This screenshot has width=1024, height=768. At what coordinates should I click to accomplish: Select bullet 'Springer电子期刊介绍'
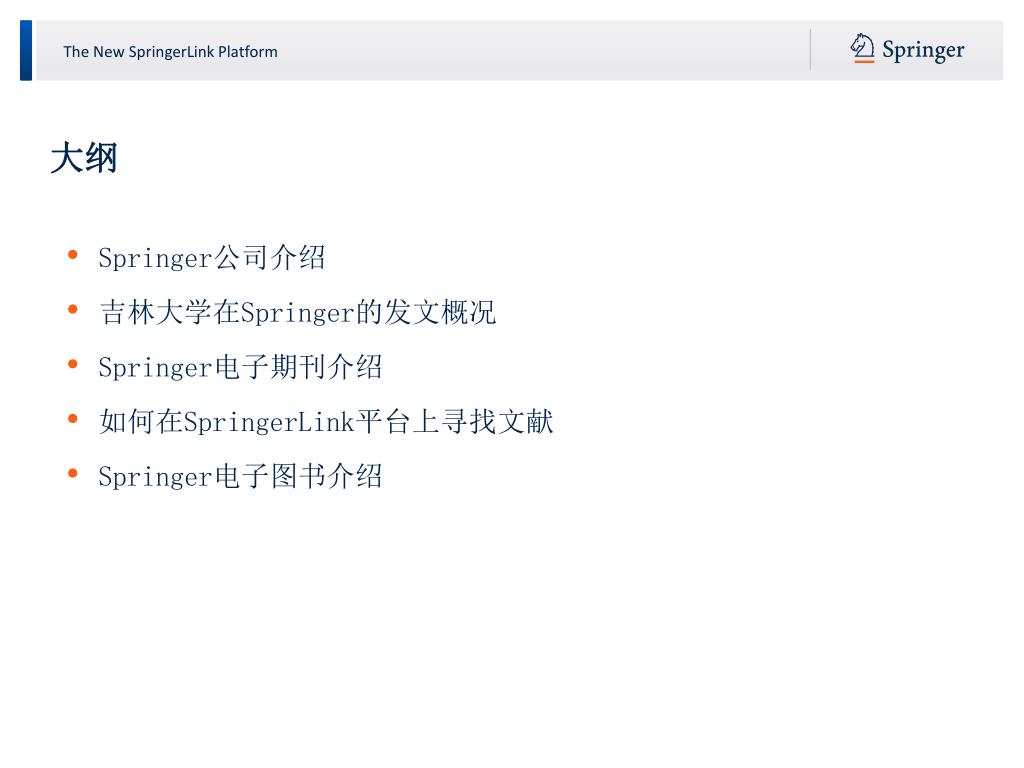click(x=240, y=367)
